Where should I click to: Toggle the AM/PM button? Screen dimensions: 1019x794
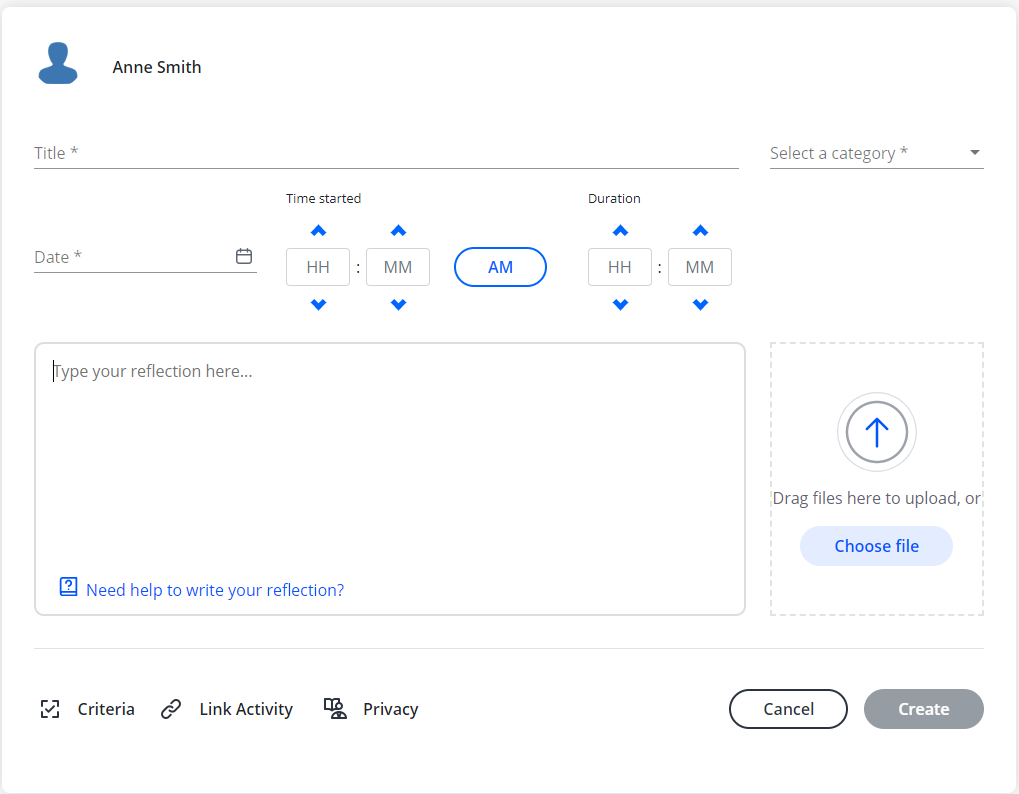pos(500,267)
